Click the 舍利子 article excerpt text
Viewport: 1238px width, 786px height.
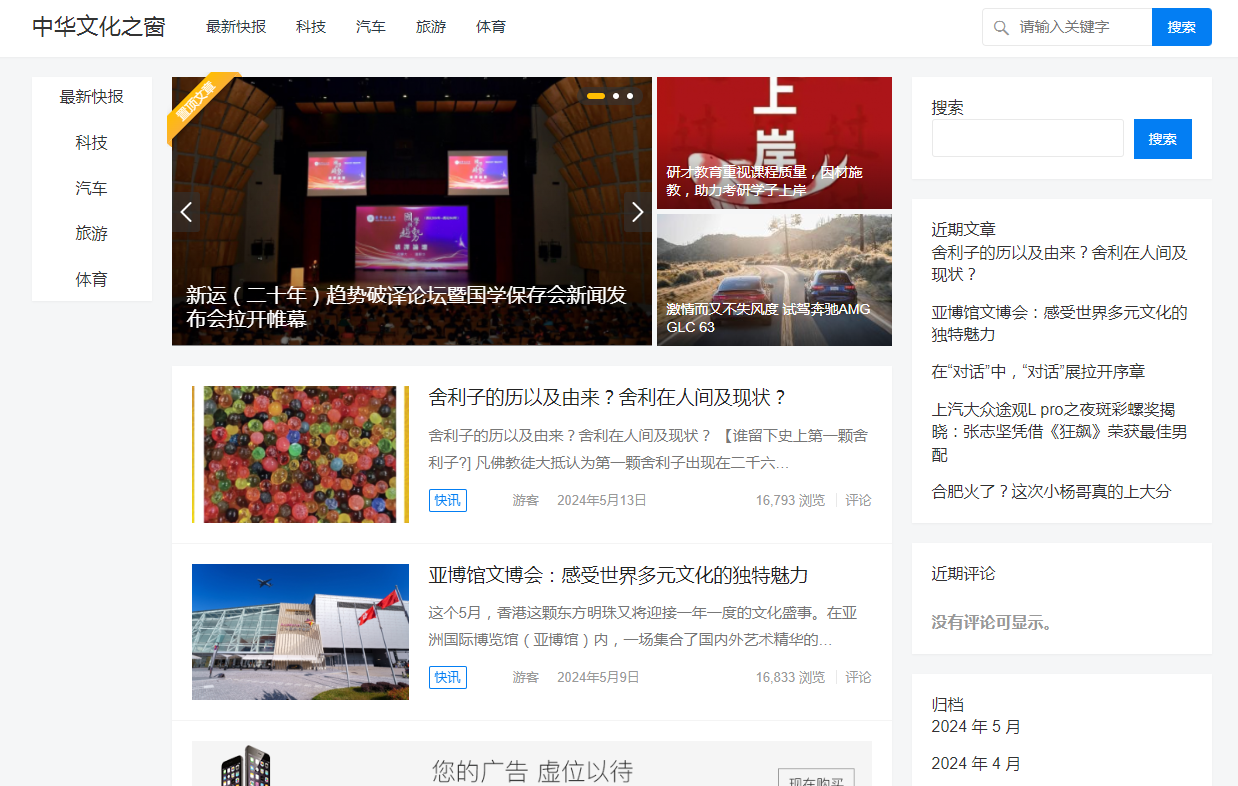(648, 450)
